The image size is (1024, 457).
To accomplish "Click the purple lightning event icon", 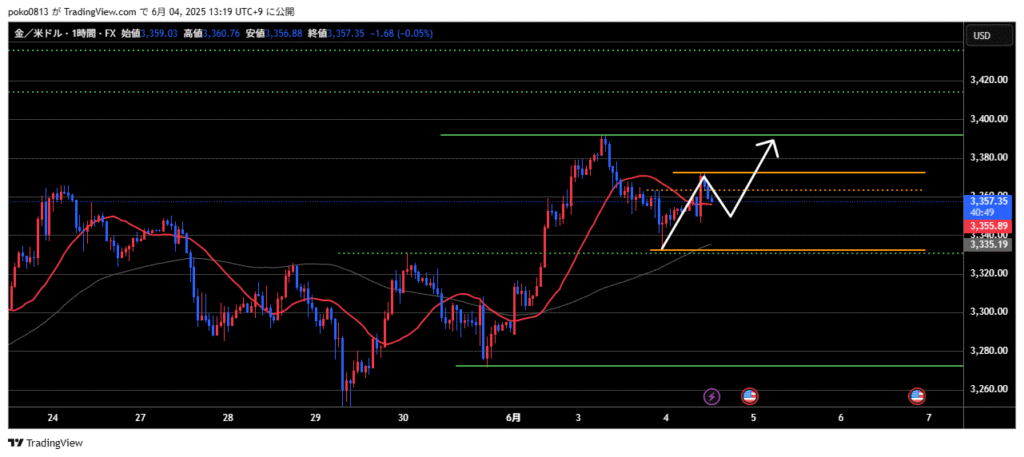I will (x=711, y=397).
